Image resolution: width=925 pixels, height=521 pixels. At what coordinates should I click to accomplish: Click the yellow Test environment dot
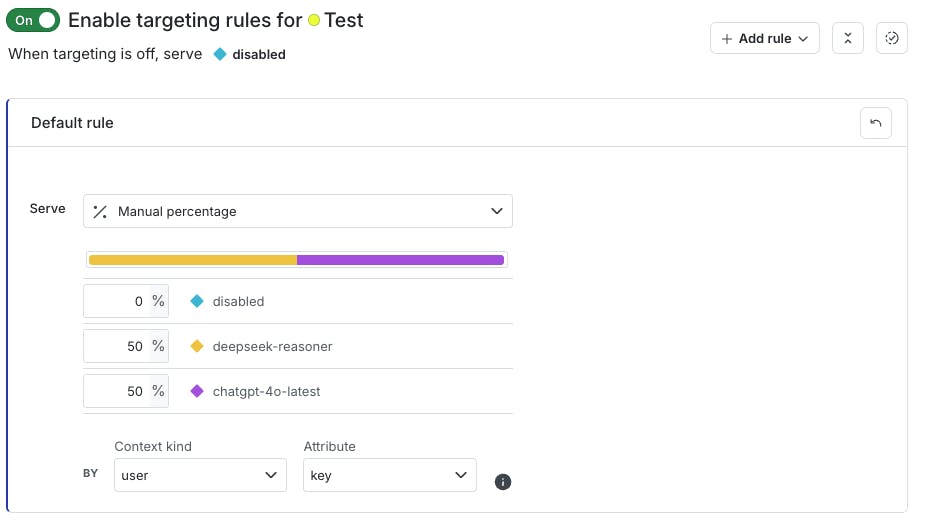(314, 20)
